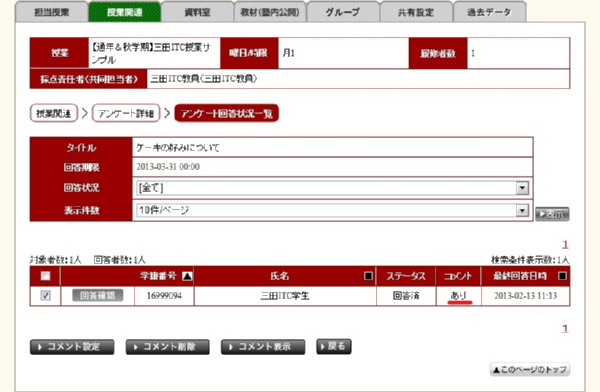600x392 pixels.
Task: Click the 戻る button
Action: coord(334,346)
